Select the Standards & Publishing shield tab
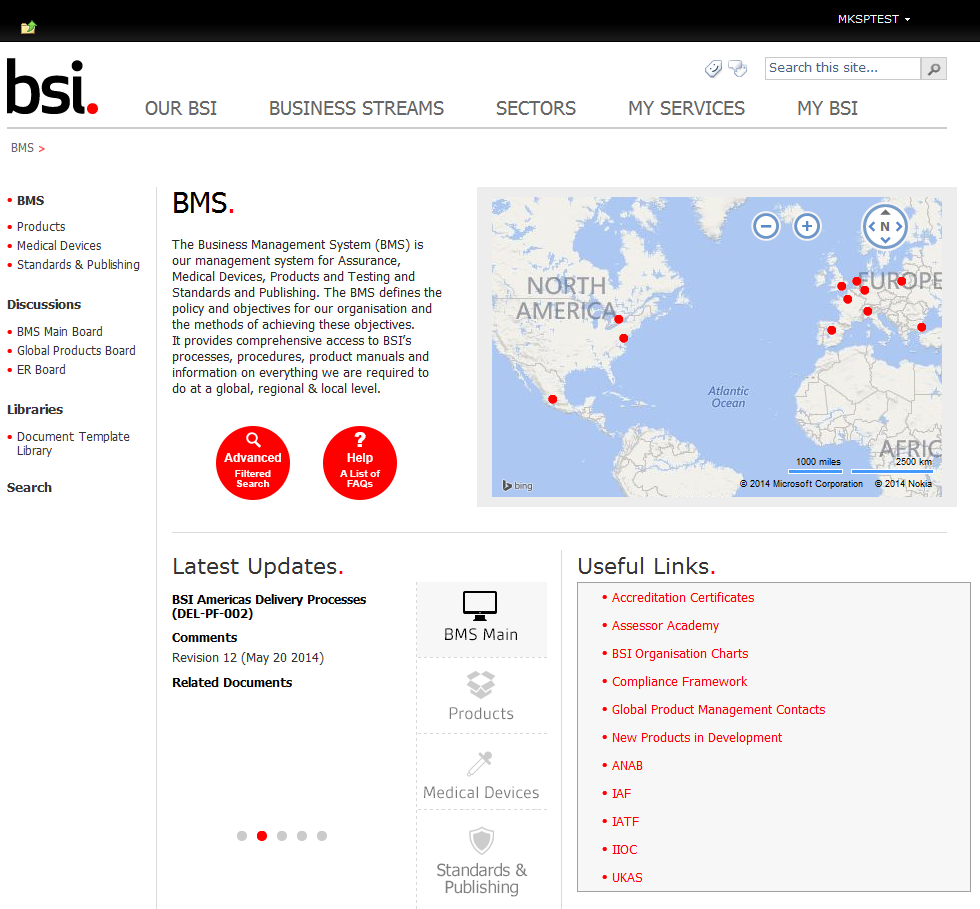The image size is (980, 909). (x=481, y=860)
